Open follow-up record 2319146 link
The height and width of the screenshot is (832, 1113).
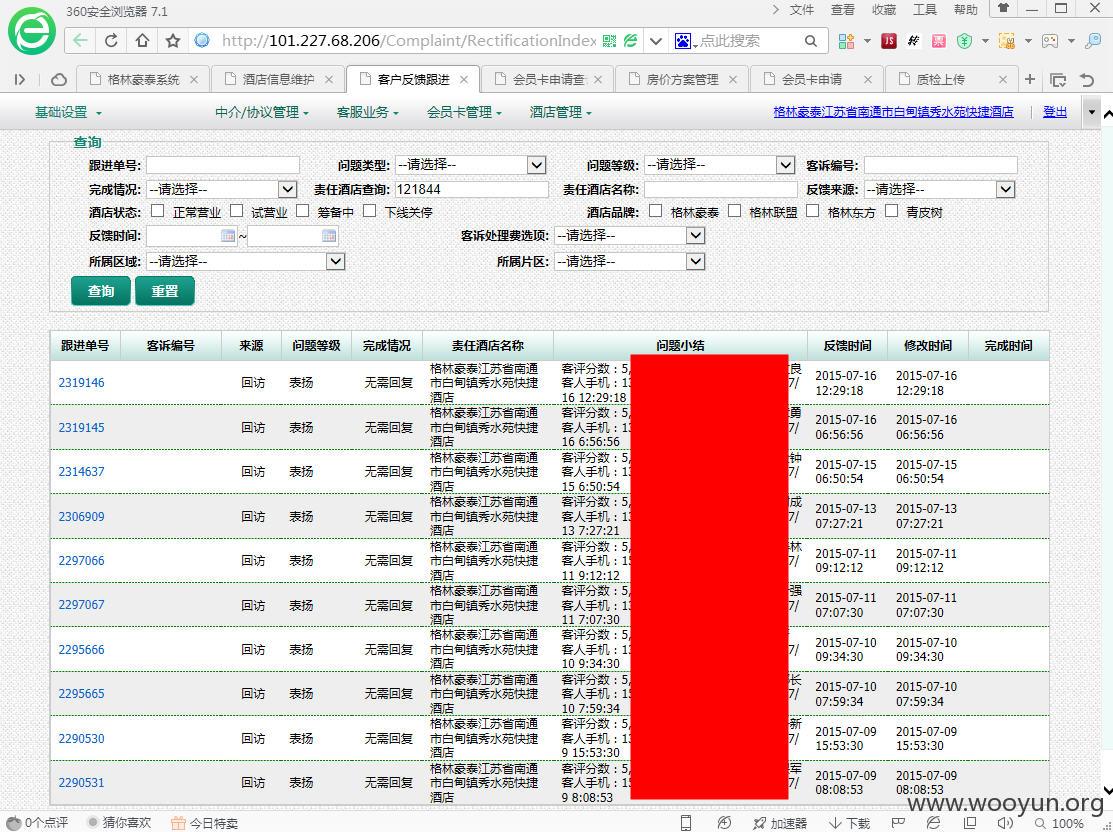point(81,383)
